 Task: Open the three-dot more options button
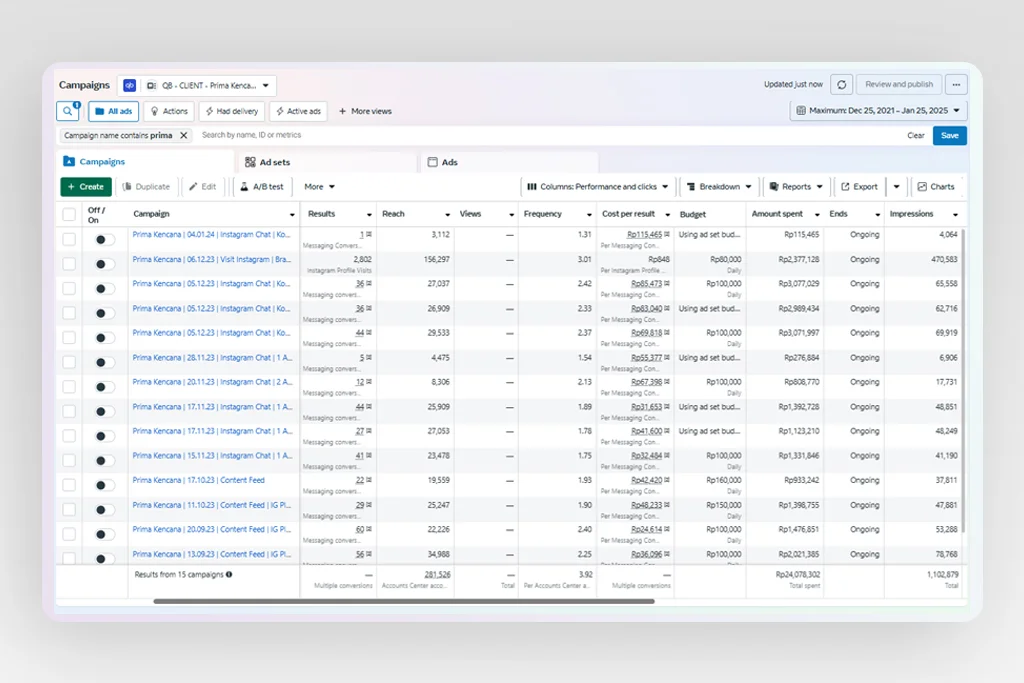pos(955,85)
